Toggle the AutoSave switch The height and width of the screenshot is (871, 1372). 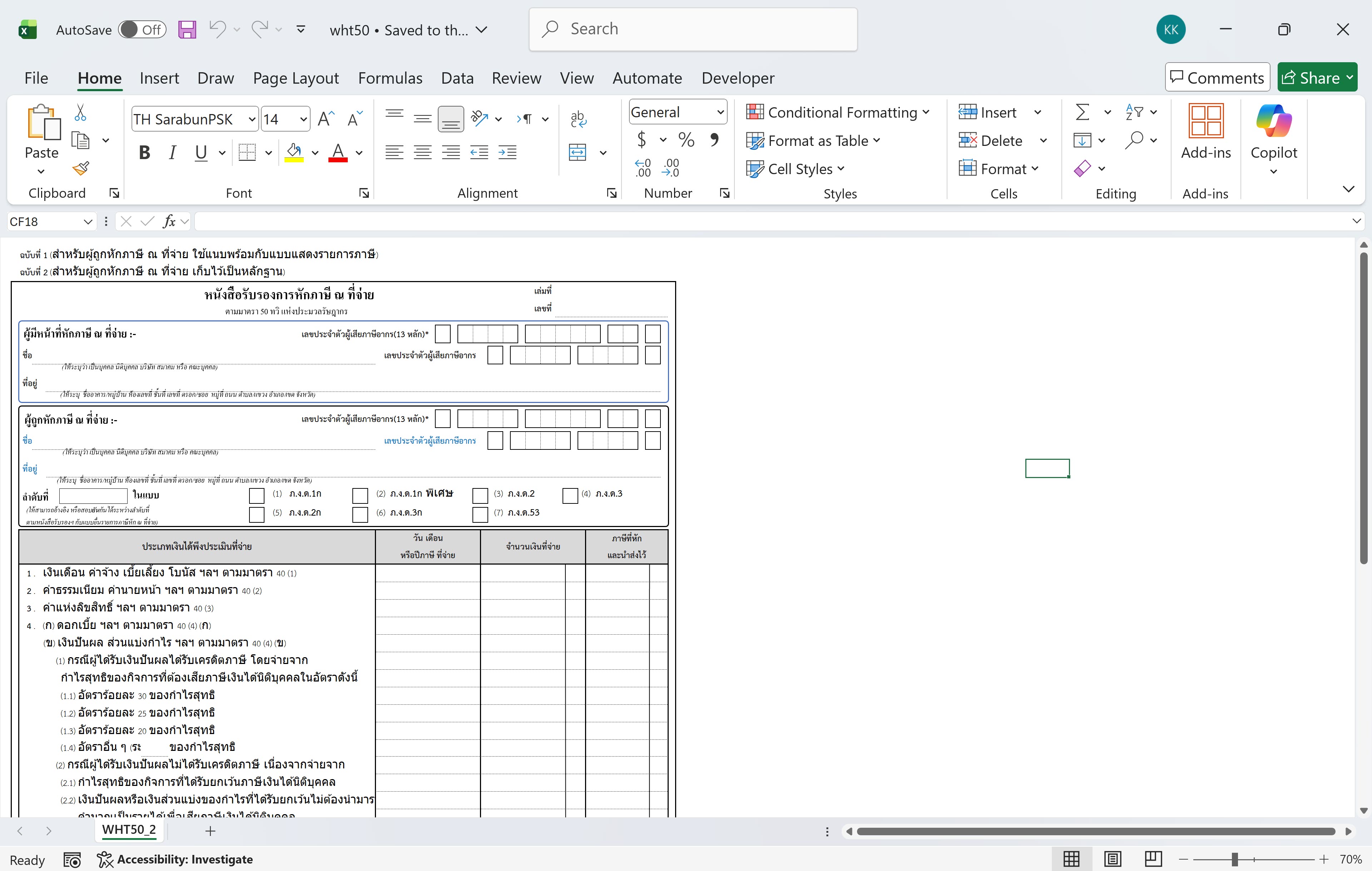[x=142, y=30]
